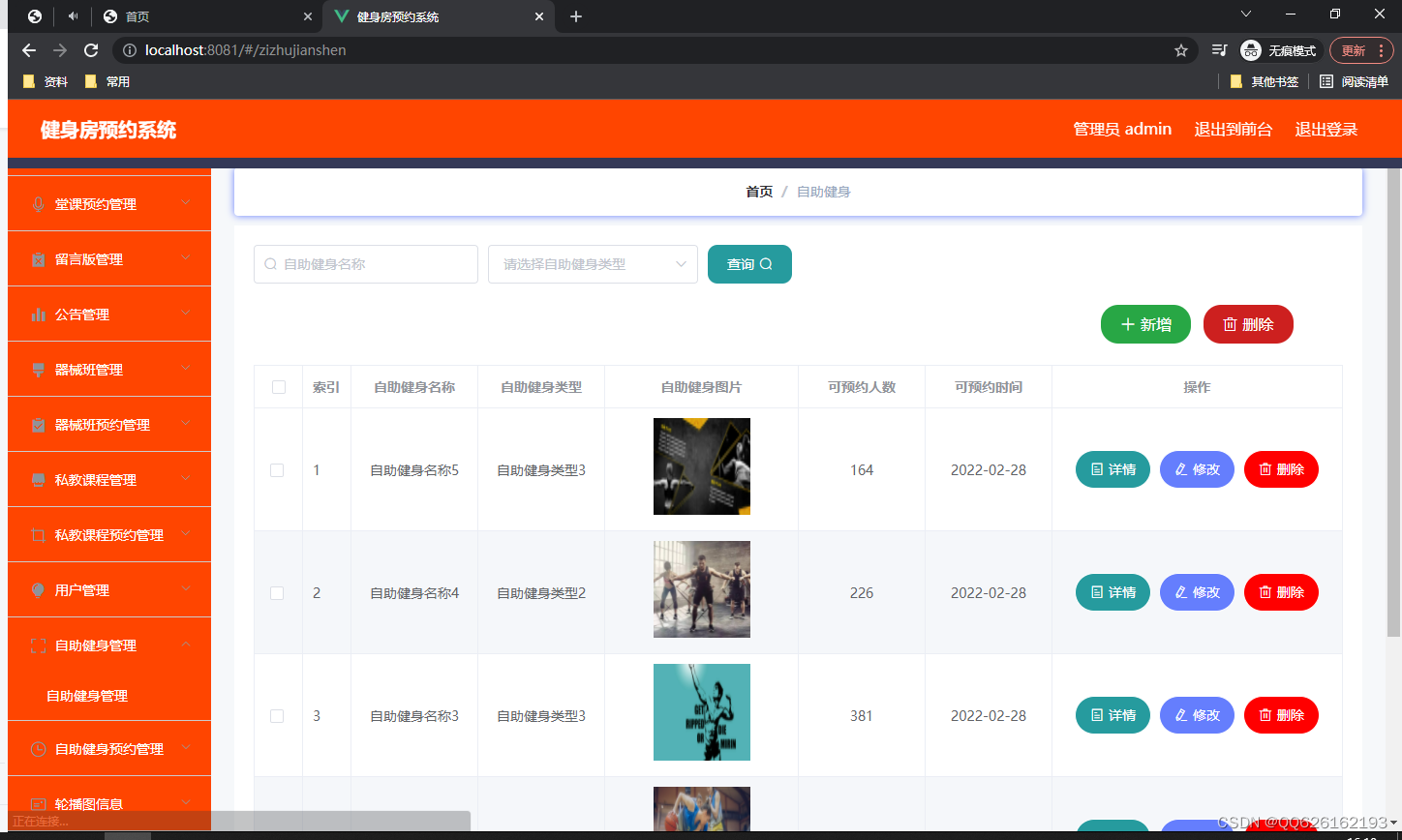1402x840 pixels.
Task: Collapse the 自助健身管理 menu arrow
Action: tap(186, 645)
